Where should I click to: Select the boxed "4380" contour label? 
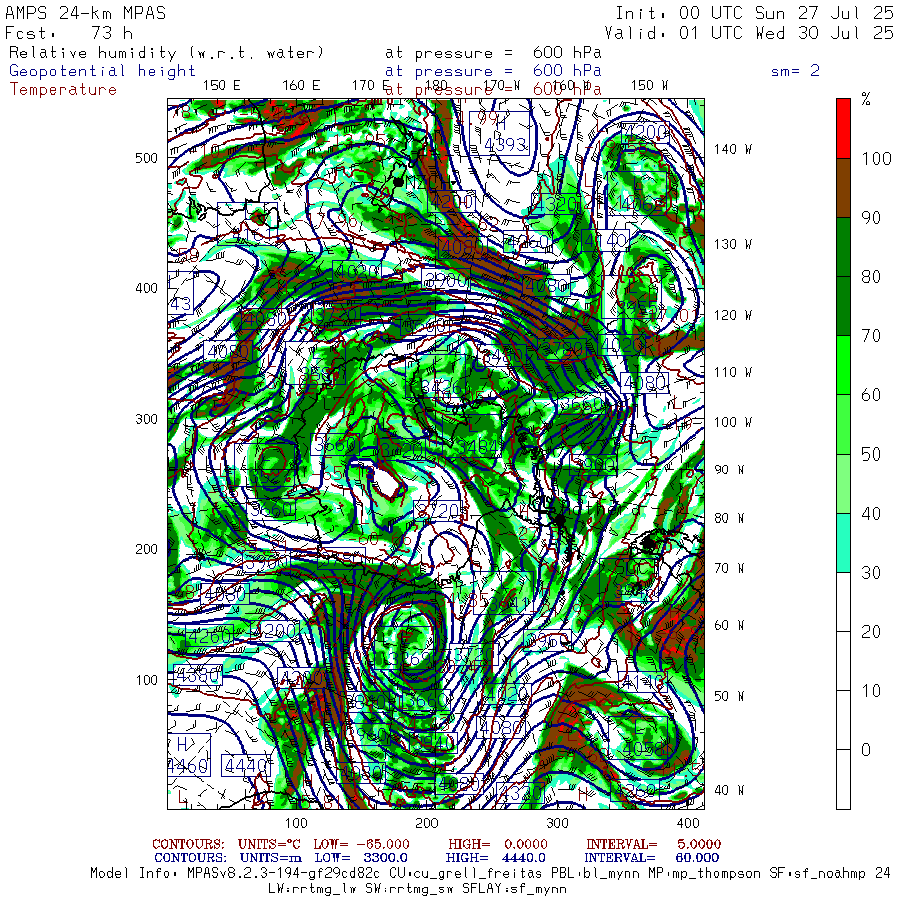197,675
